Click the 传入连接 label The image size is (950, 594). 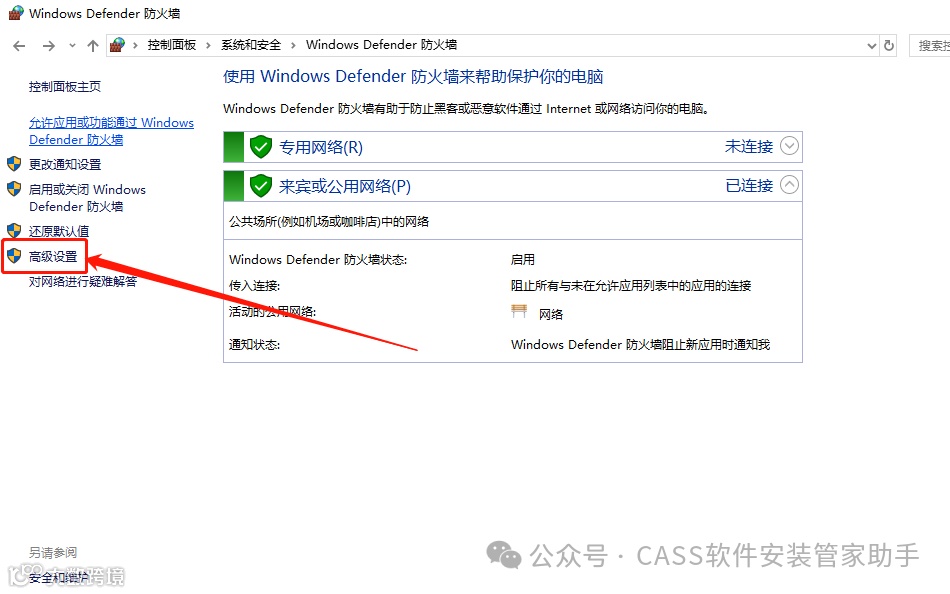(x=254, y=285)
